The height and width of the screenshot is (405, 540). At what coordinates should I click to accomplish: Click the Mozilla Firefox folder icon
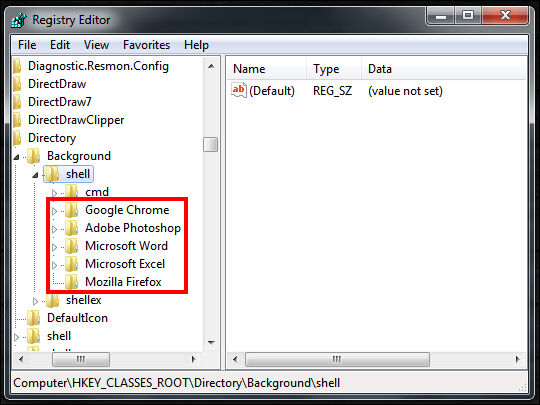(71, 282)
